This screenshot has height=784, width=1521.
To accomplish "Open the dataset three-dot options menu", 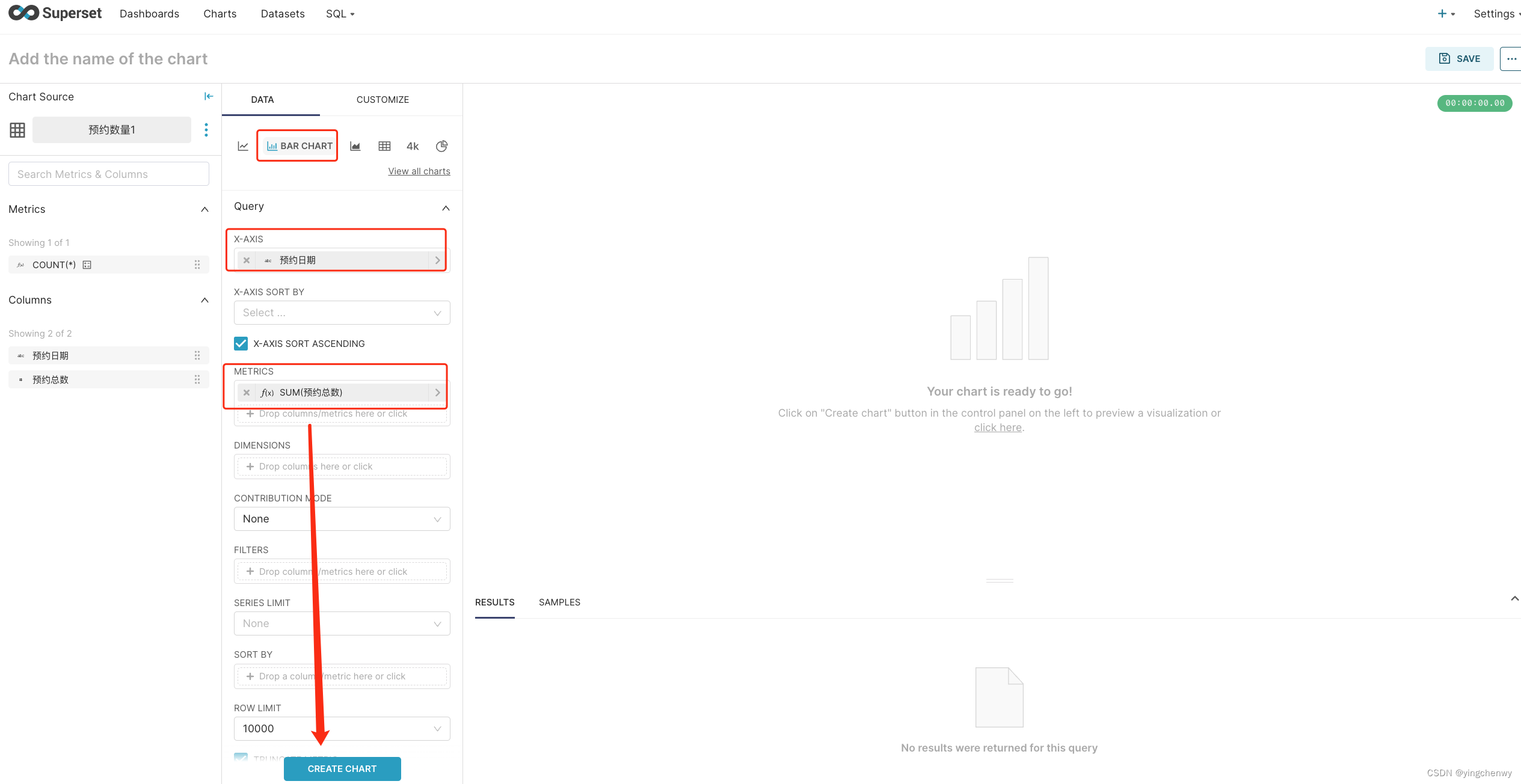I will click(206, 130).
